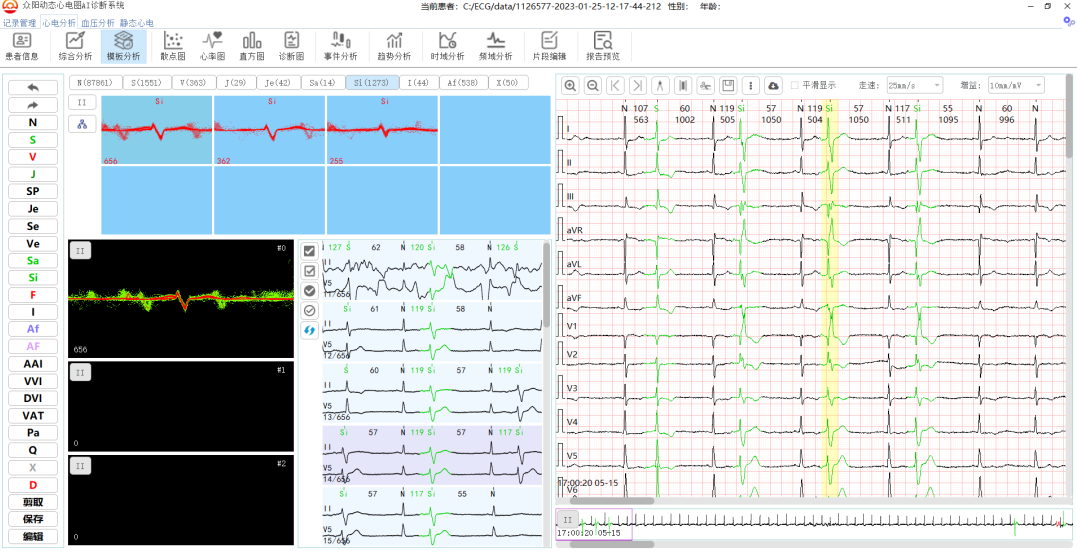Toggle the round outlined check-mark icon
The width and height of the screenshot is (1077, 552).
click(x=309, y=310)
